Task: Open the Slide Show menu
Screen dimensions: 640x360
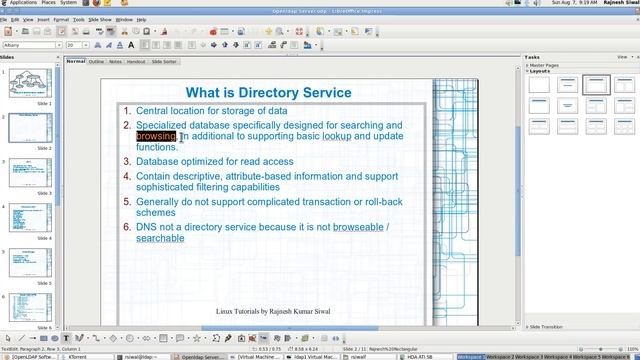Action: click(100, 20)
